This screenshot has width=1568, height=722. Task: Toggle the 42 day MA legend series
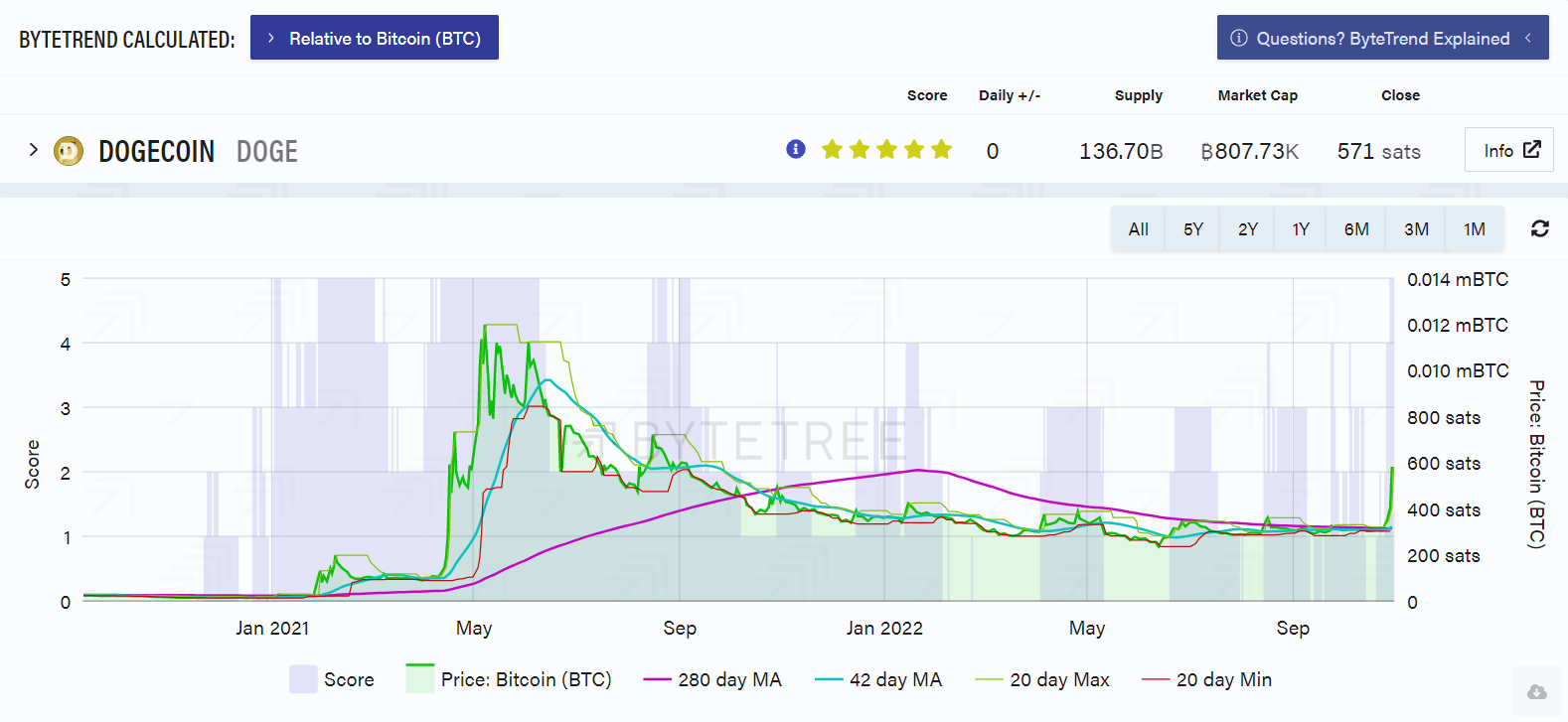[x=878, y=679]
